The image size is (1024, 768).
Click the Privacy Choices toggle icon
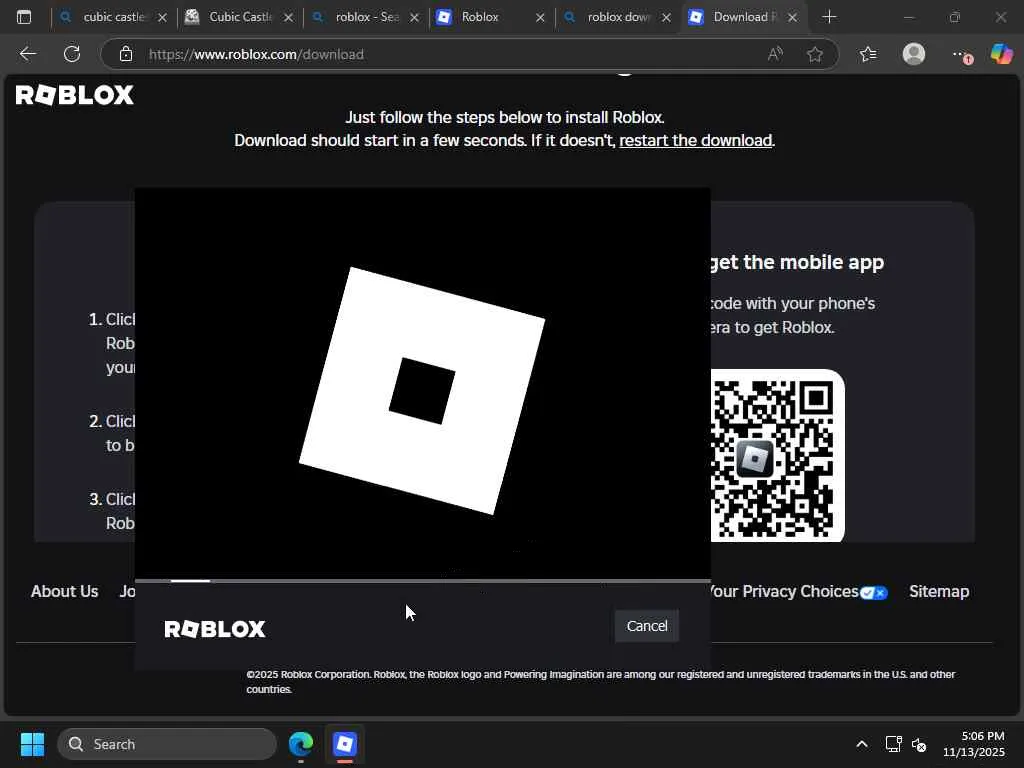(874, 593)
